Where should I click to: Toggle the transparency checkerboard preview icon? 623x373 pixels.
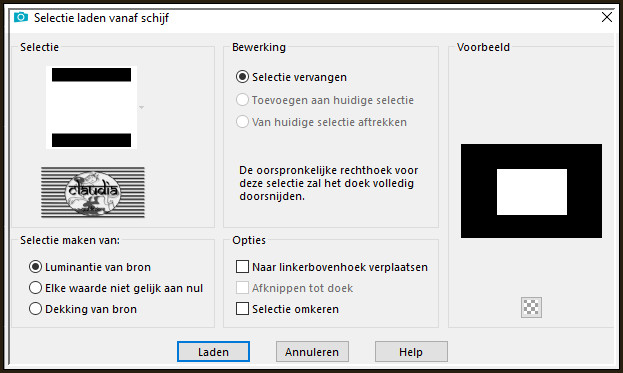click(x=531, y=307)
